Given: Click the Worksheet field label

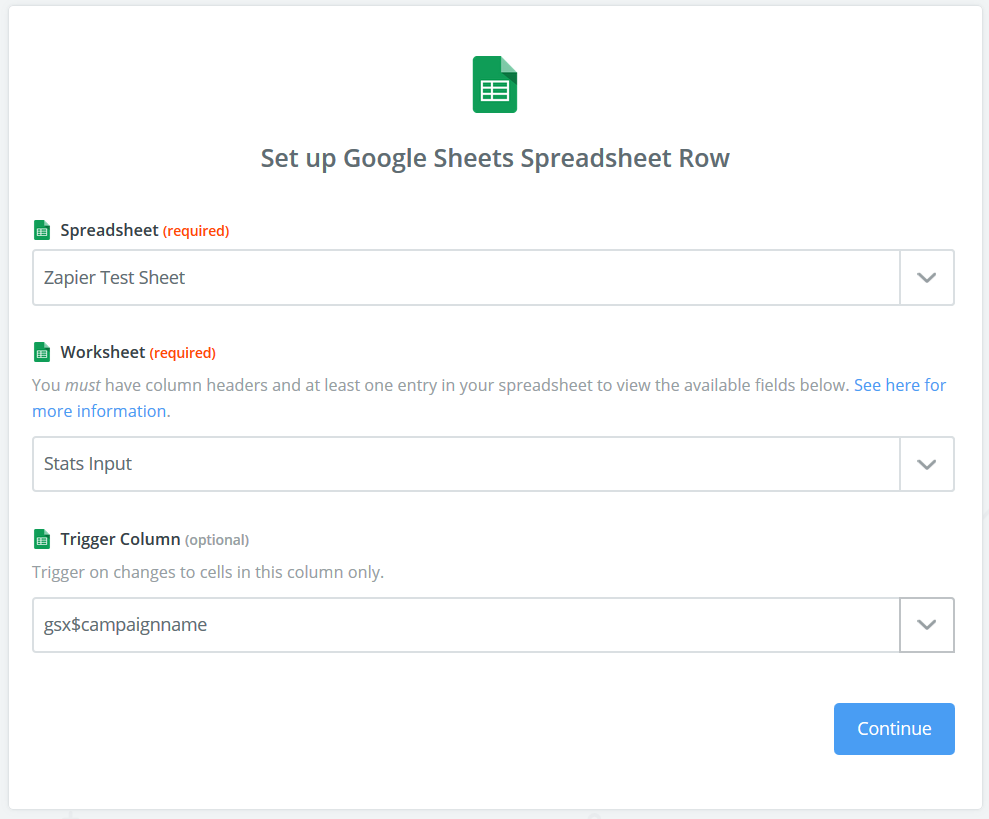Looking at the screenshot, I should coord(102,353).
